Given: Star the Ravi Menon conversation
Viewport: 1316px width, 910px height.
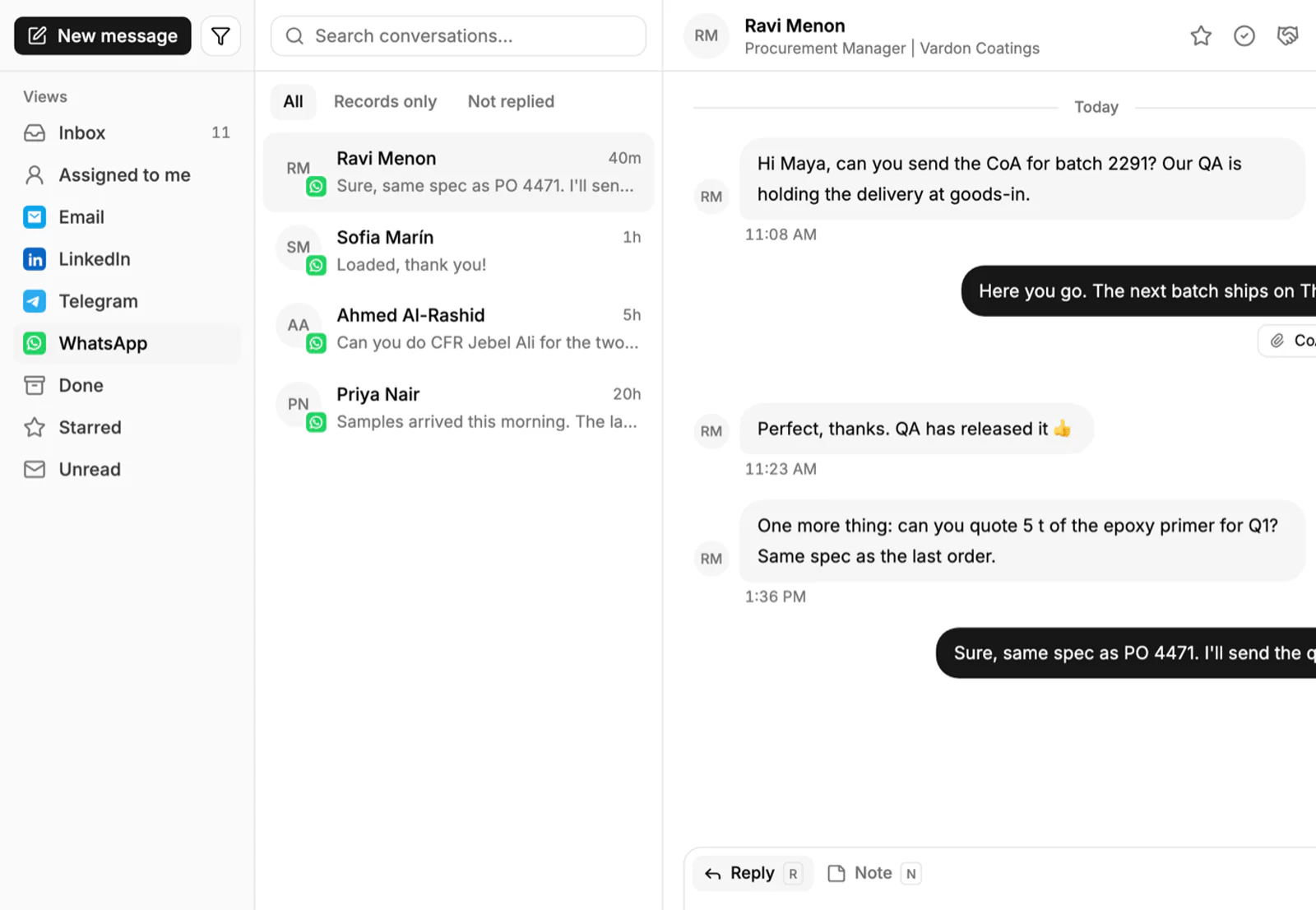Looking at the screenshot, I should pos(1201,35).
